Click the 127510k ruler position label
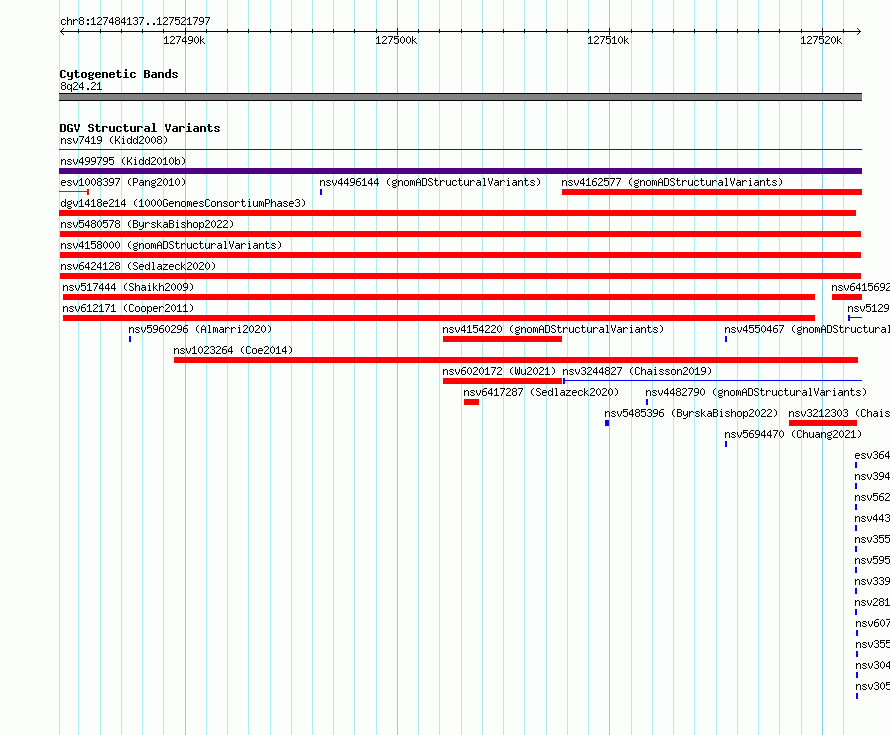Screen dimensions: 890x735 [x=608, y=40]
